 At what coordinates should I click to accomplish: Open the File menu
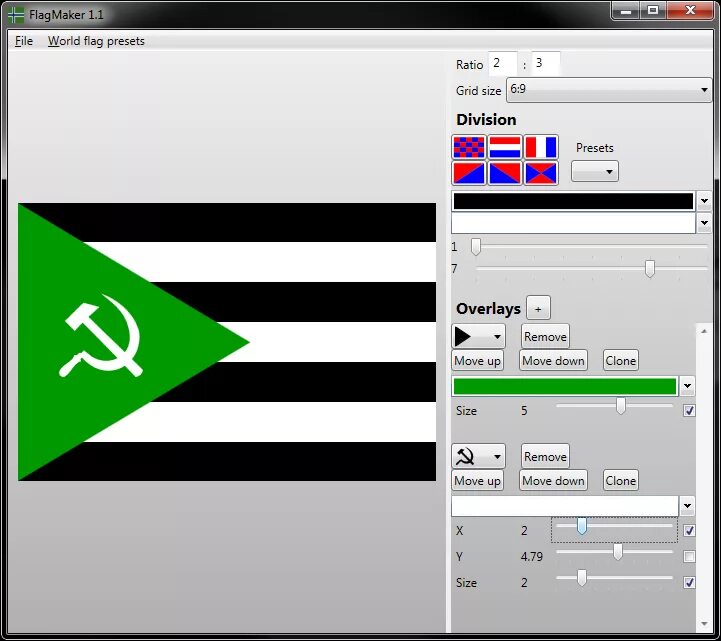click(x=24, y=41)
